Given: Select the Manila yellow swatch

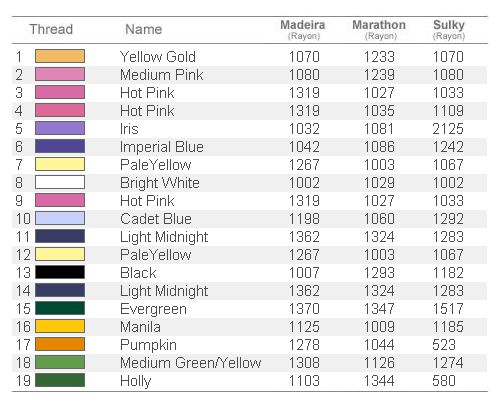Looking at the screenshot, I should [60, 326].
